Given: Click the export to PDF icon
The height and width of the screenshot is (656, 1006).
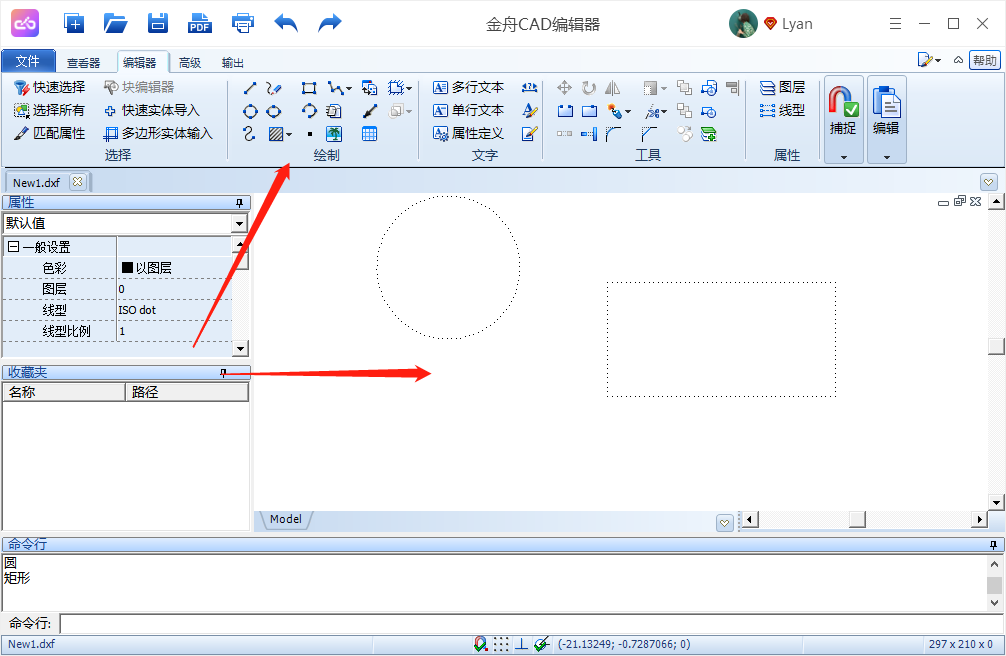Looking at the screenshot, I should pyautogui.click(x=200, y=23).
